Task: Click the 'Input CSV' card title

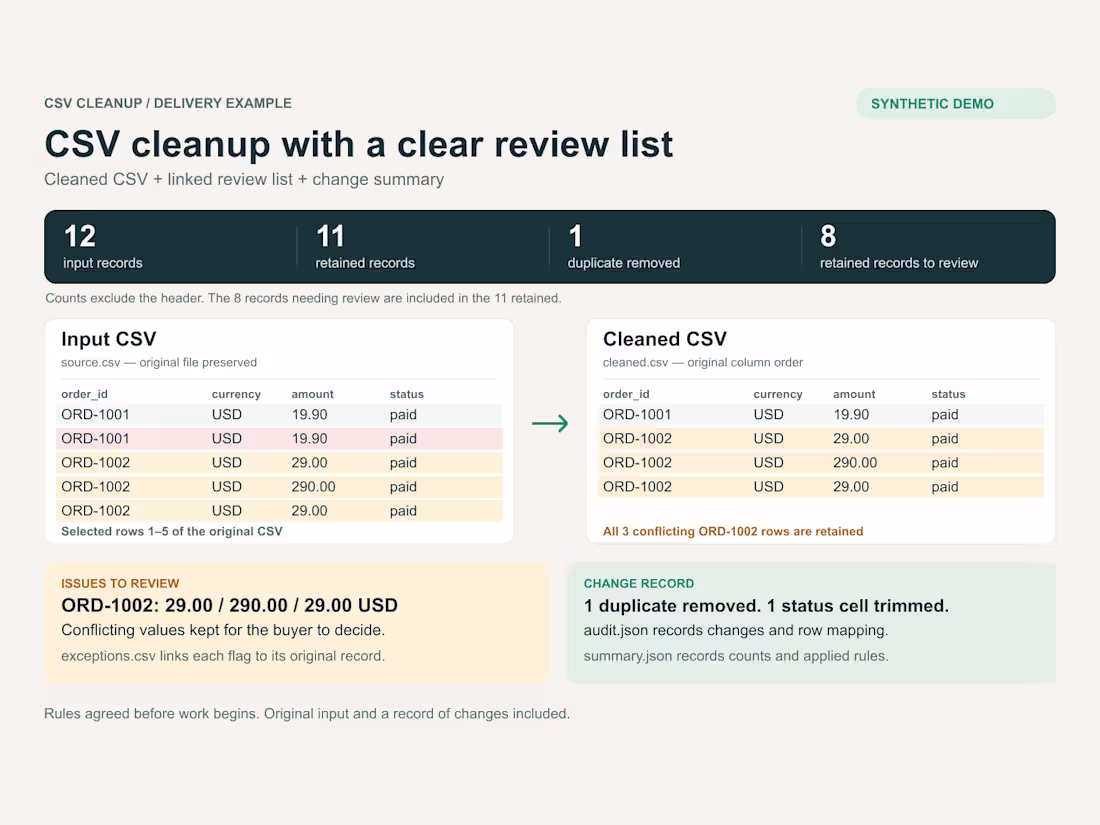Action: point(109,339)
